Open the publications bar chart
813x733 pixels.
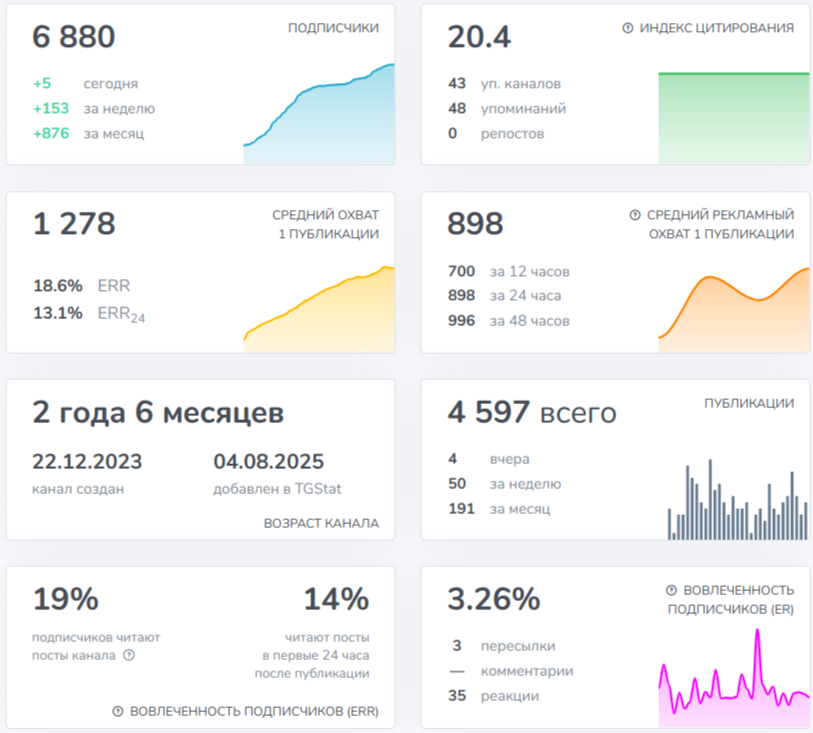(x=737, y=499)
